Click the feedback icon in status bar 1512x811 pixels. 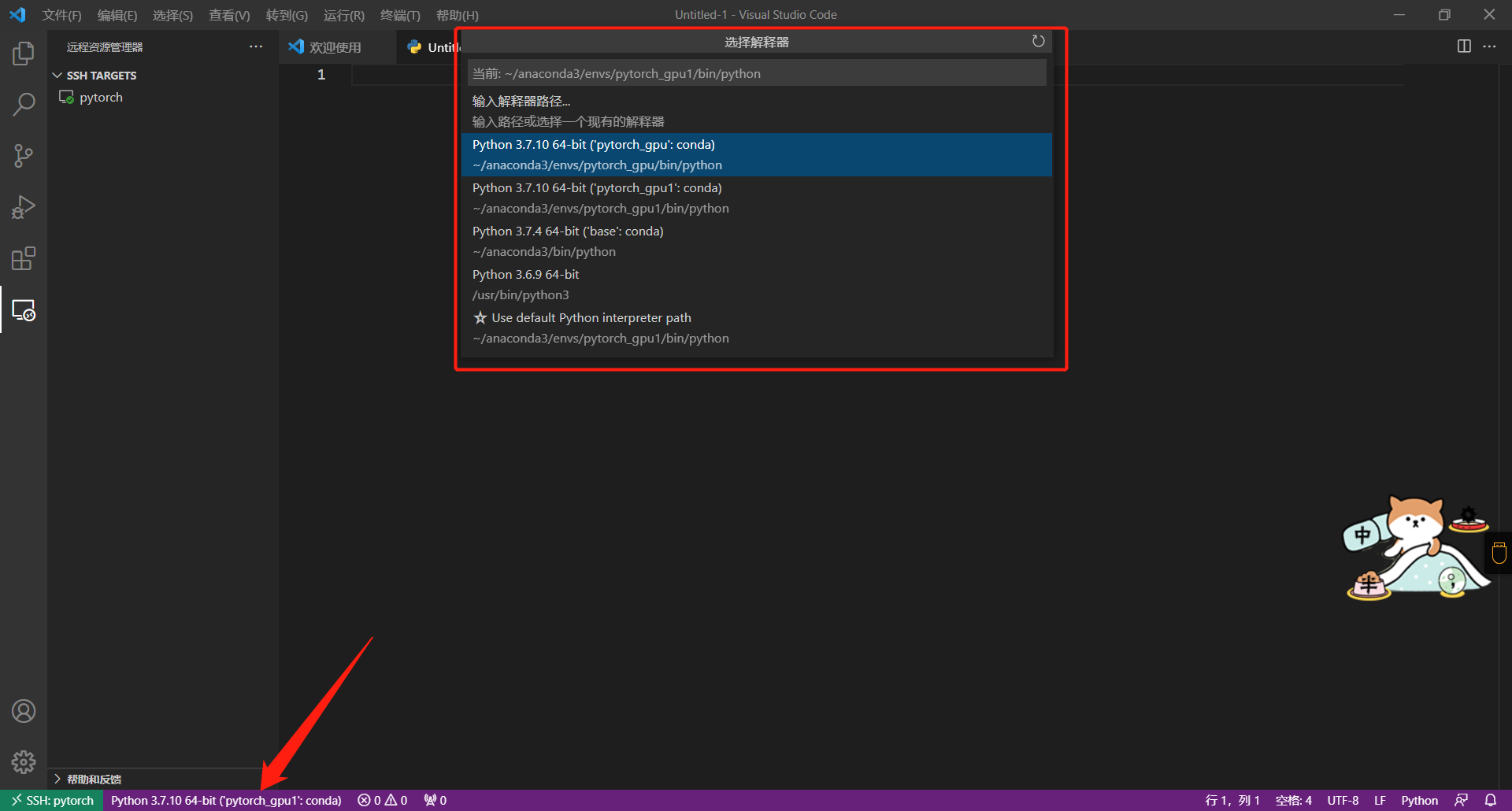pos(1461,800)
